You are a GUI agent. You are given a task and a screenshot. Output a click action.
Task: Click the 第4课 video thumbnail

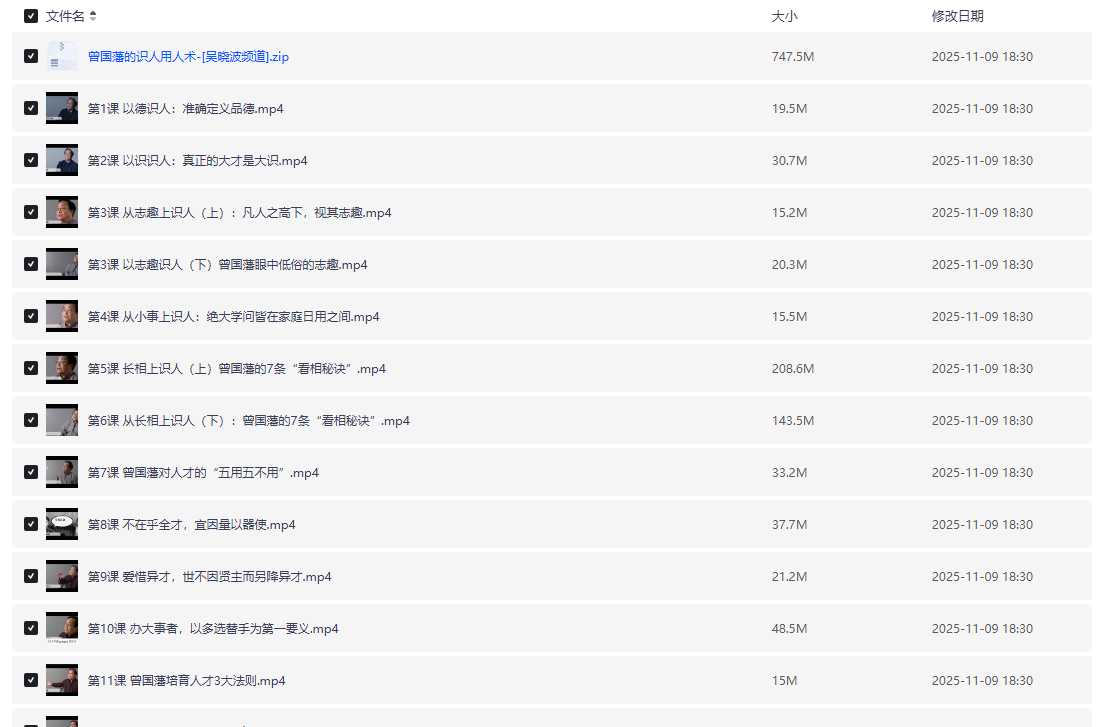pos(62,316)
